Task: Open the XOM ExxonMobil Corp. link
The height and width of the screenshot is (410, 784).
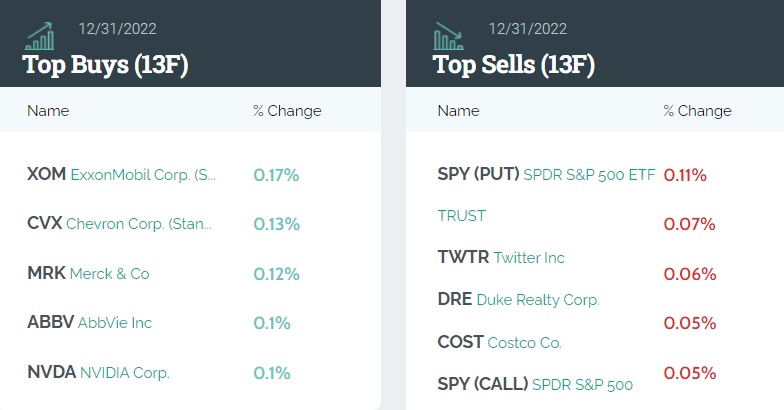Action: tap(122, 175)
